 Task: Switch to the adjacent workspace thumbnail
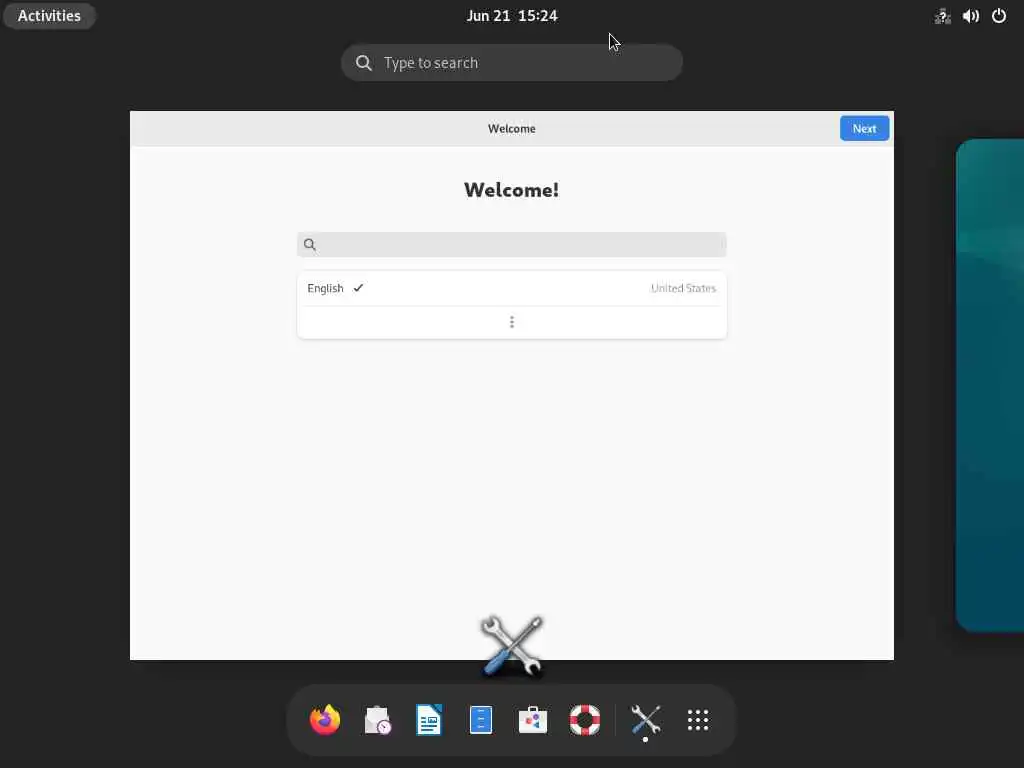coord(989,385)
